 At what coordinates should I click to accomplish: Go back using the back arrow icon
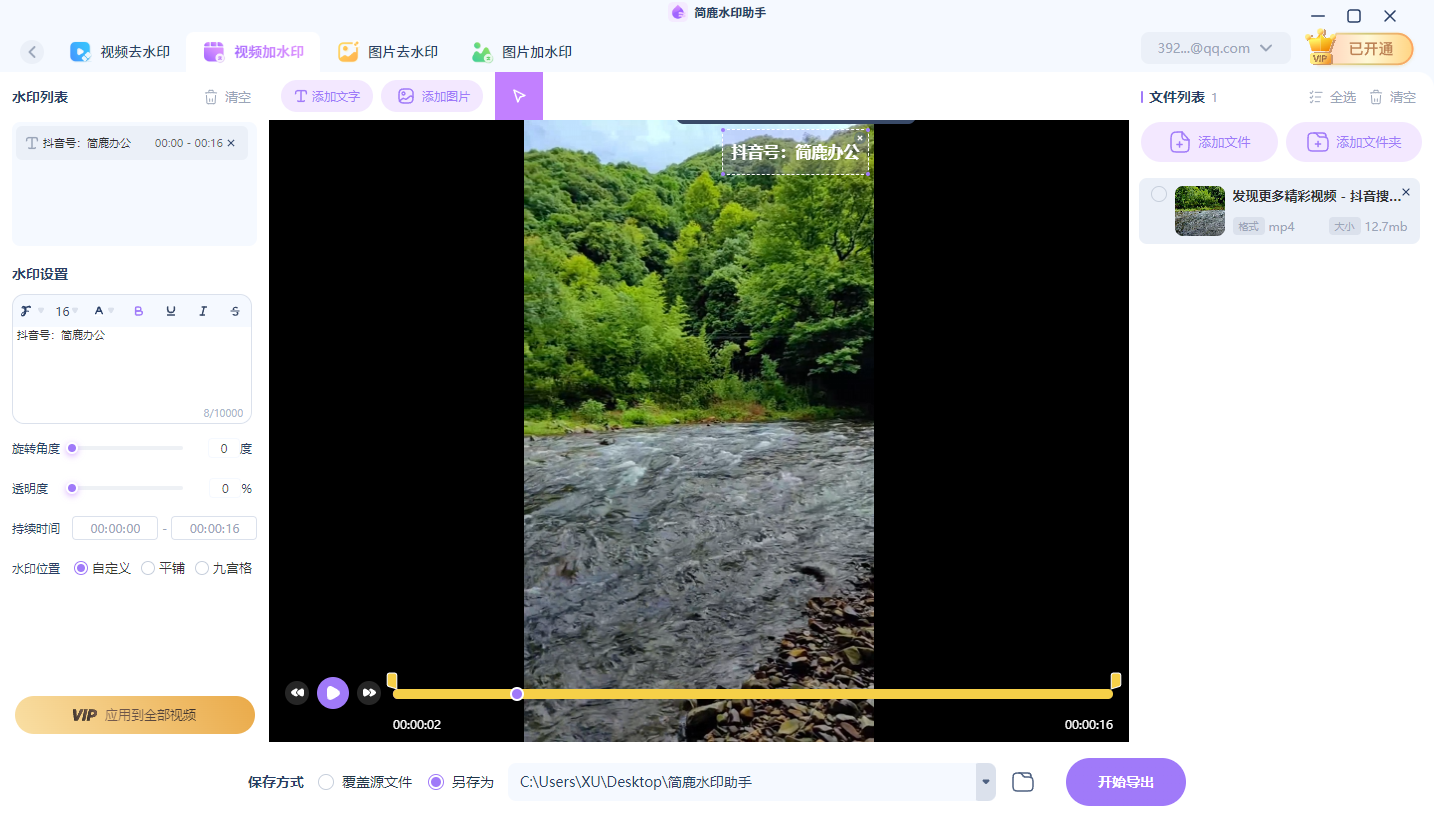click(x=32, y=52)
